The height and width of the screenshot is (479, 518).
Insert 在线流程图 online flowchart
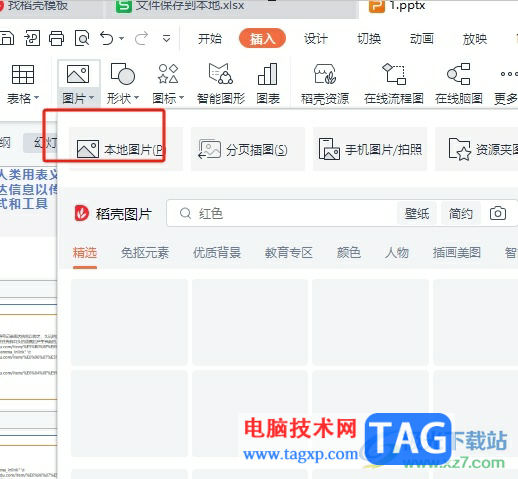pyautogui.click(x=394, y=83)
